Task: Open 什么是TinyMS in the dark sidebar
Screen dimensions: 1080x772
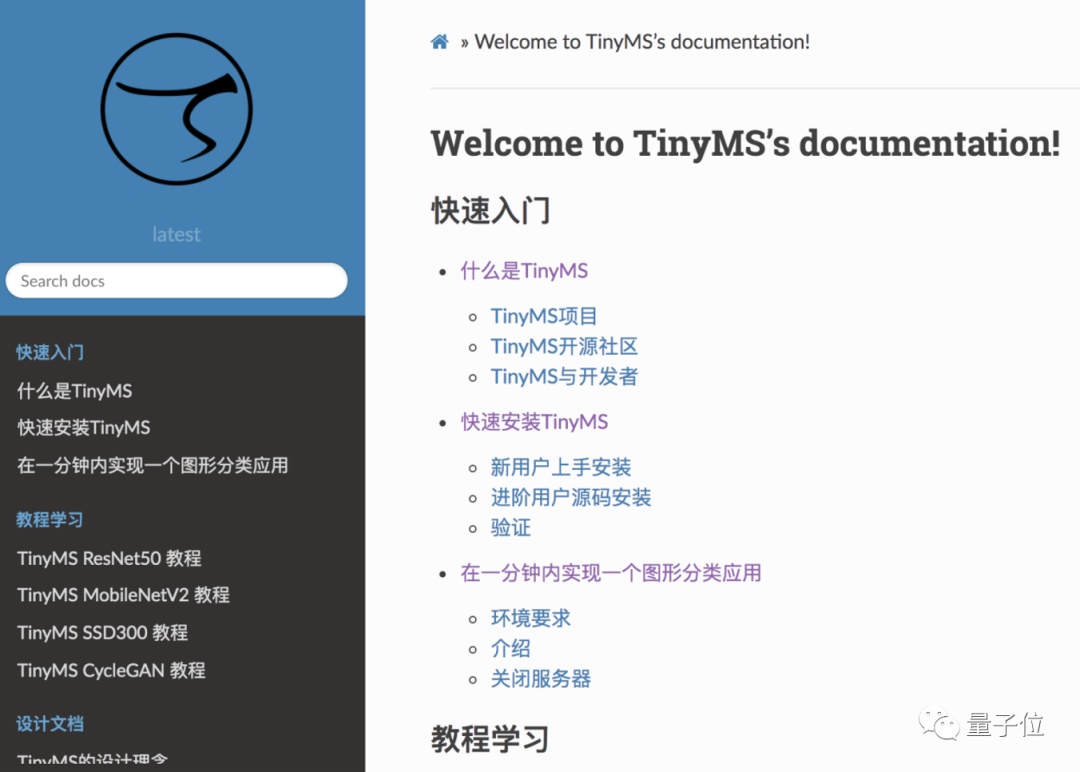Action: pos(74,391)
